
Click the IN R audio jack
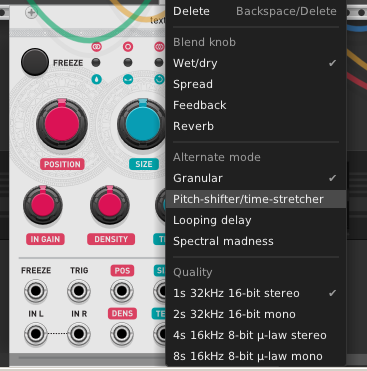click(x=79, y=334)
